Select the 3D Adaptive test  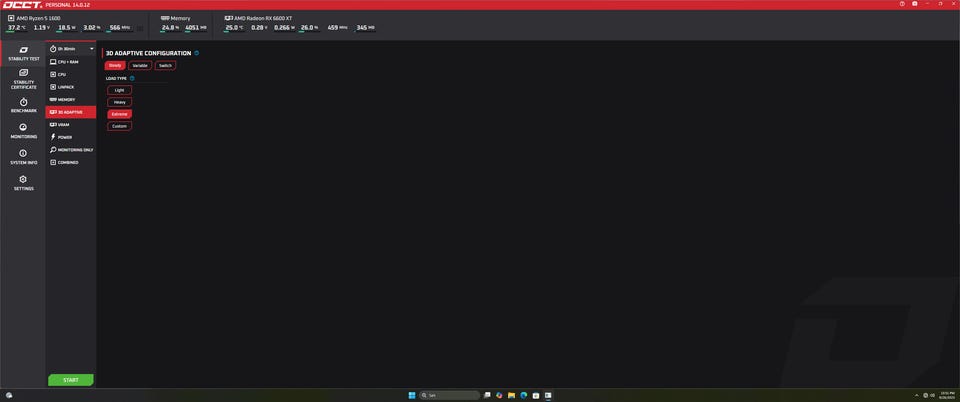click(x=71, y=112)
